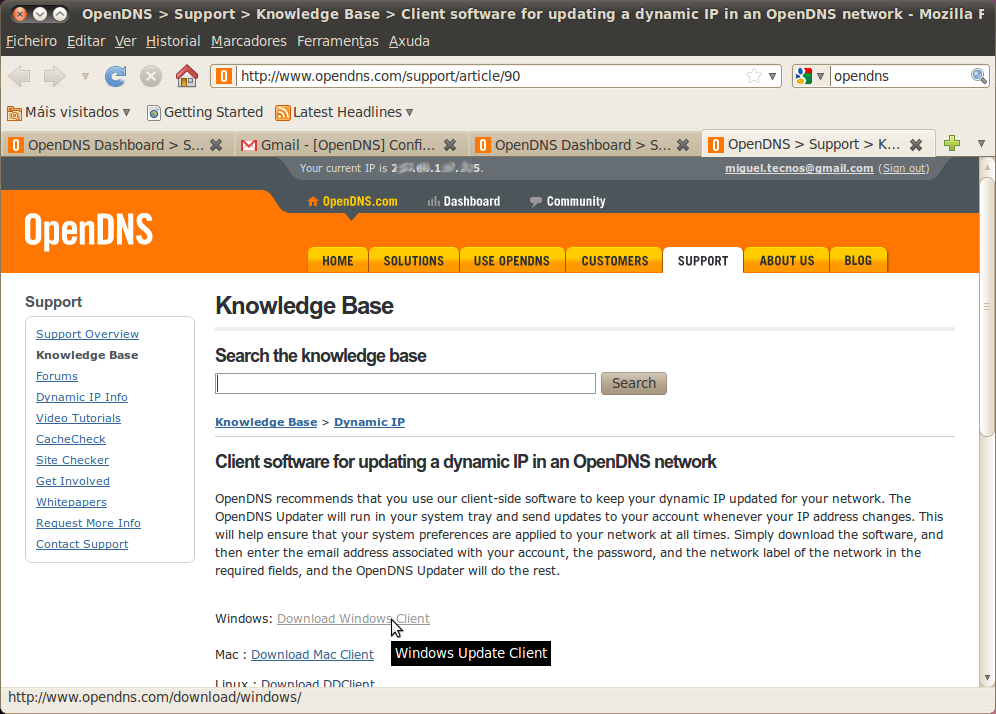The height and width of the screenshot is (714, 996).
Task: Go forward with the forward arrow
Action: (55, 76)
